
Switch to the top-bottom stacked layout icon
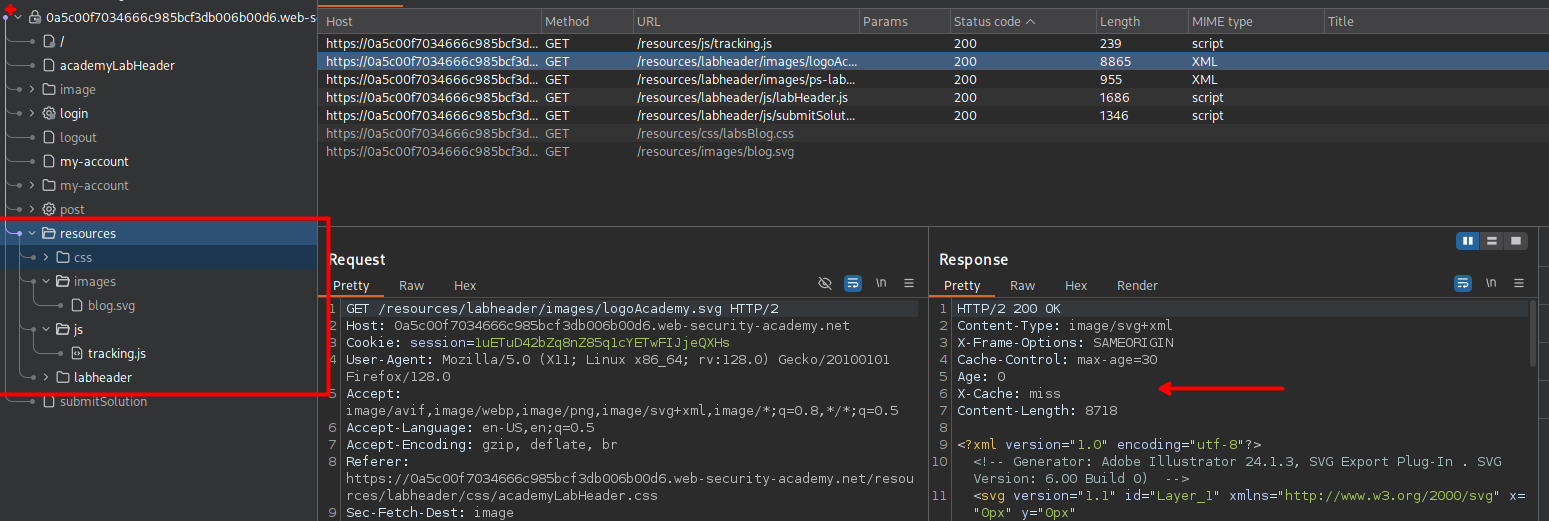click(x=1492, y=241)
